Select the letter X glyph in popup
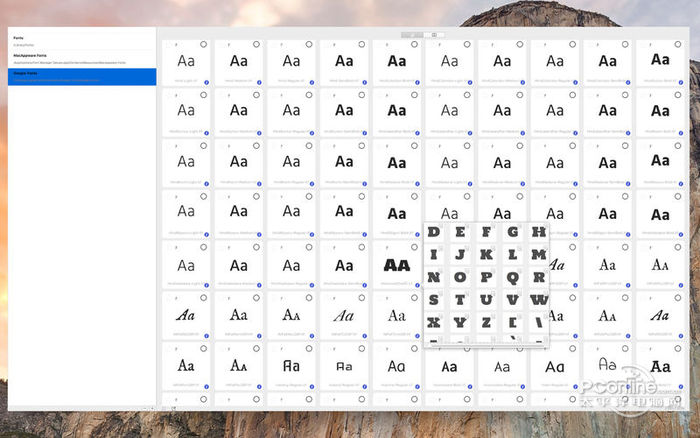 point(434,321)
